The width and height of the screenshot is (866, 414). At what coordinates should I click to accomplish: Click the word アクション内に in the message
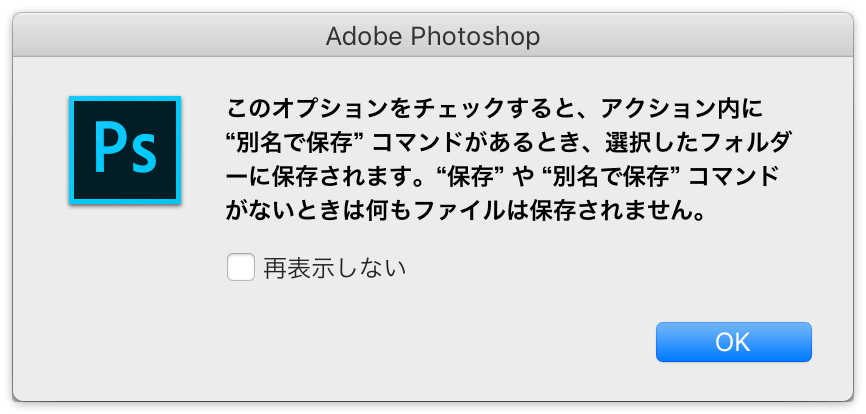pos(682,109)
